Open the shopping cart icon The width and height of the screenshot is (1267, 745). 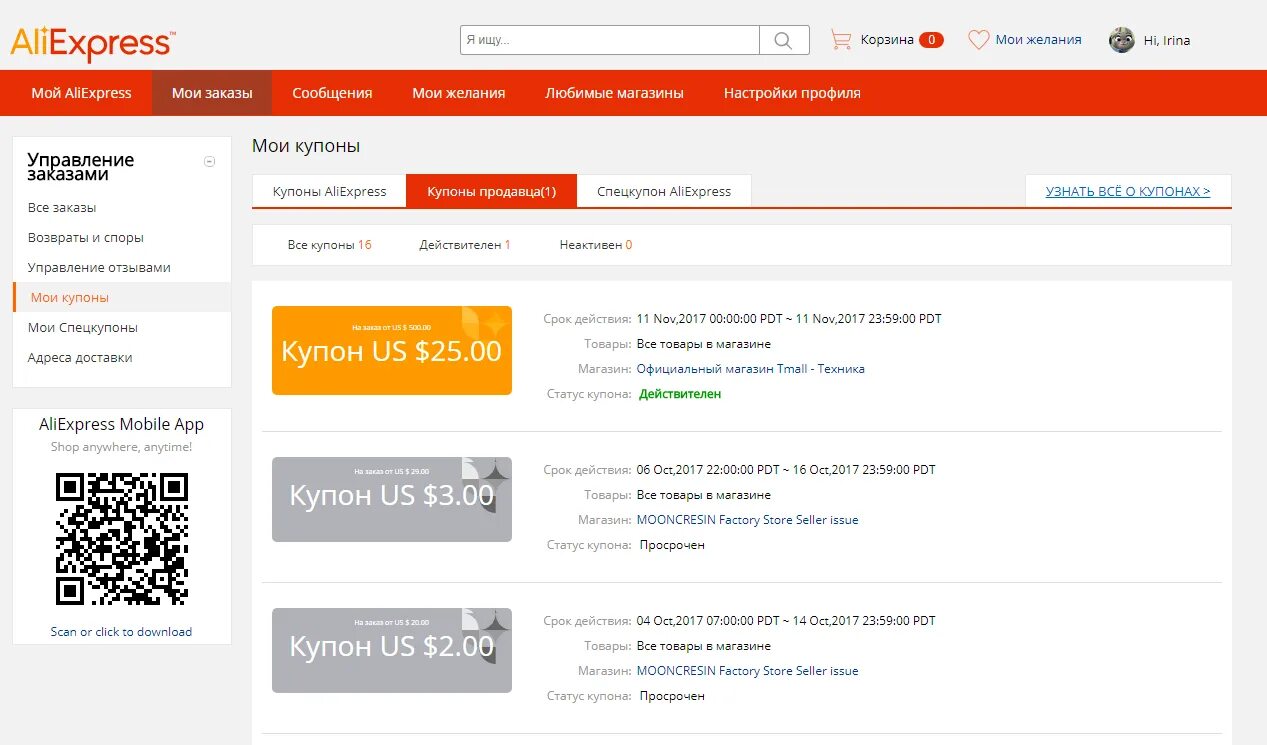coord(841,40)
